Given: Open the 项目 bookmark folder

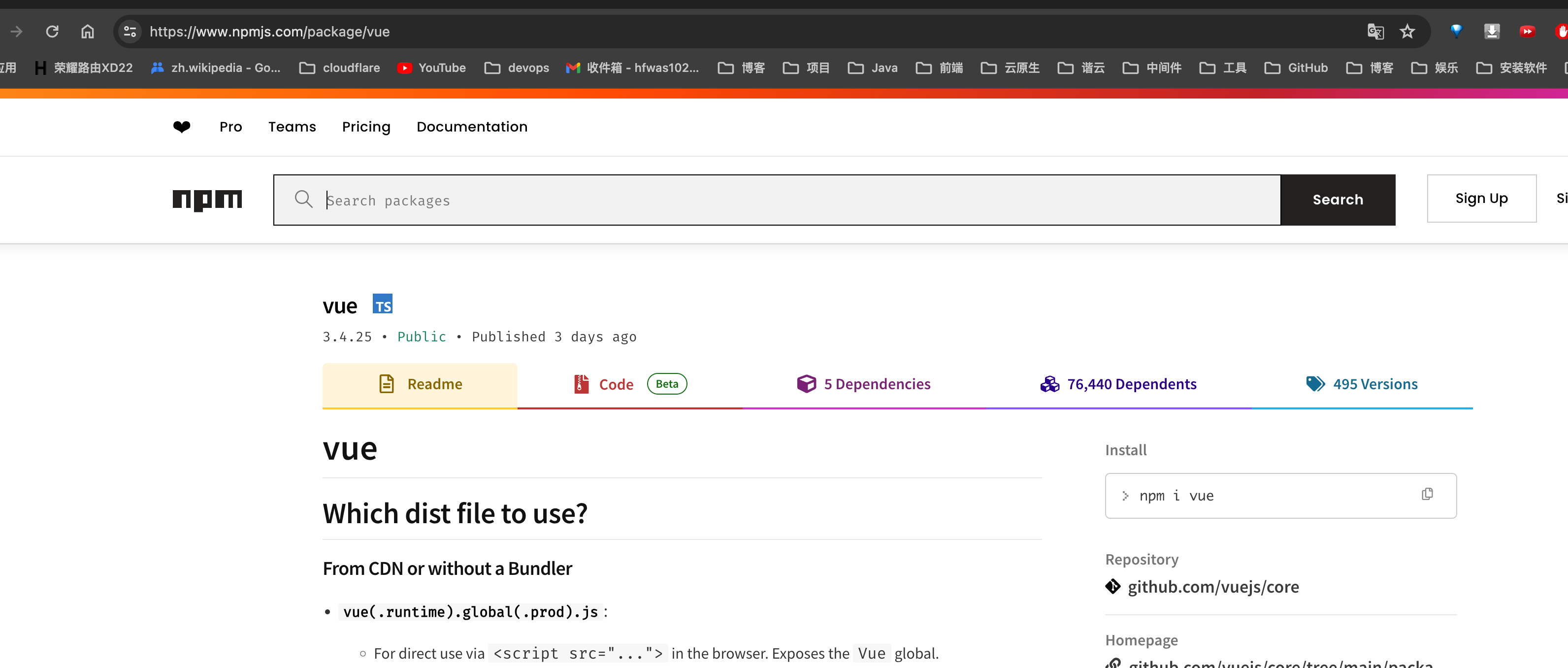Looking at the screenshot, I should [806, 67].
